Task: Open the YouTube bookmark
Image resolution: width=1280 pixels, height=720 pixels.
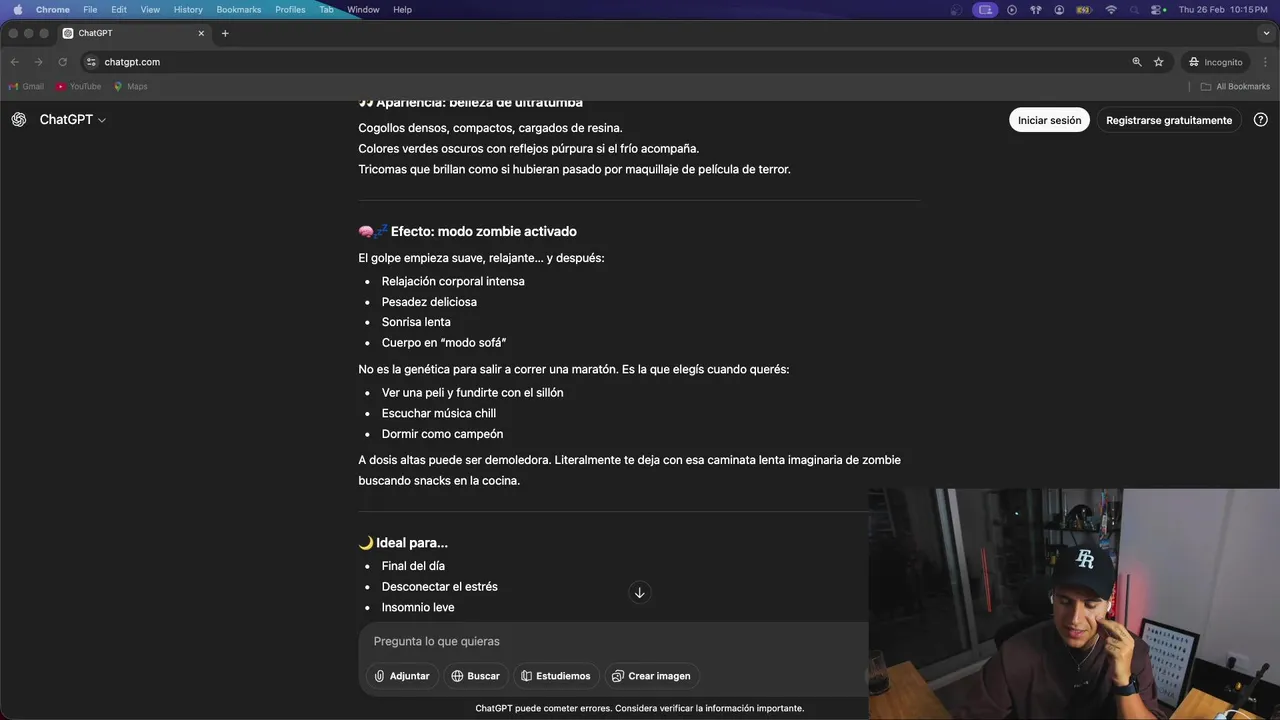Action: coord(79,87)
